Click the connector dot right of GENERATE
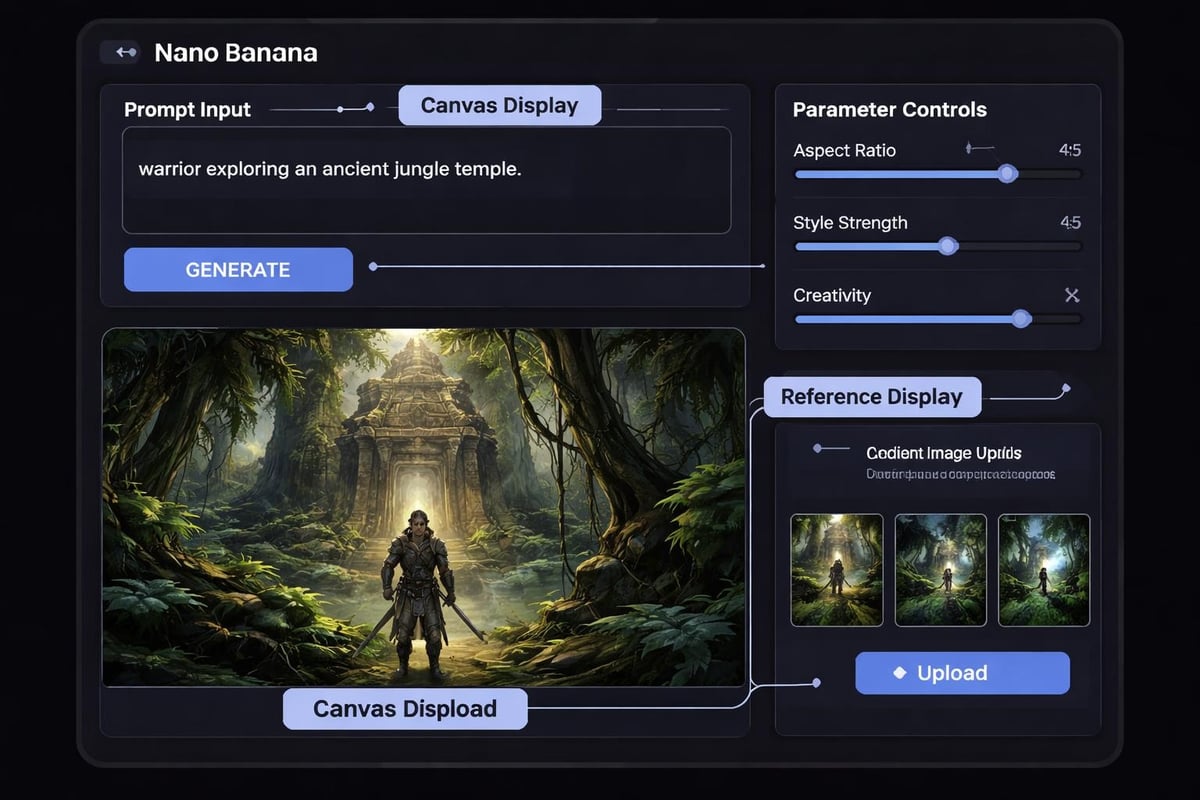This screenshot has height=800, width=1200. click(374, 265)
